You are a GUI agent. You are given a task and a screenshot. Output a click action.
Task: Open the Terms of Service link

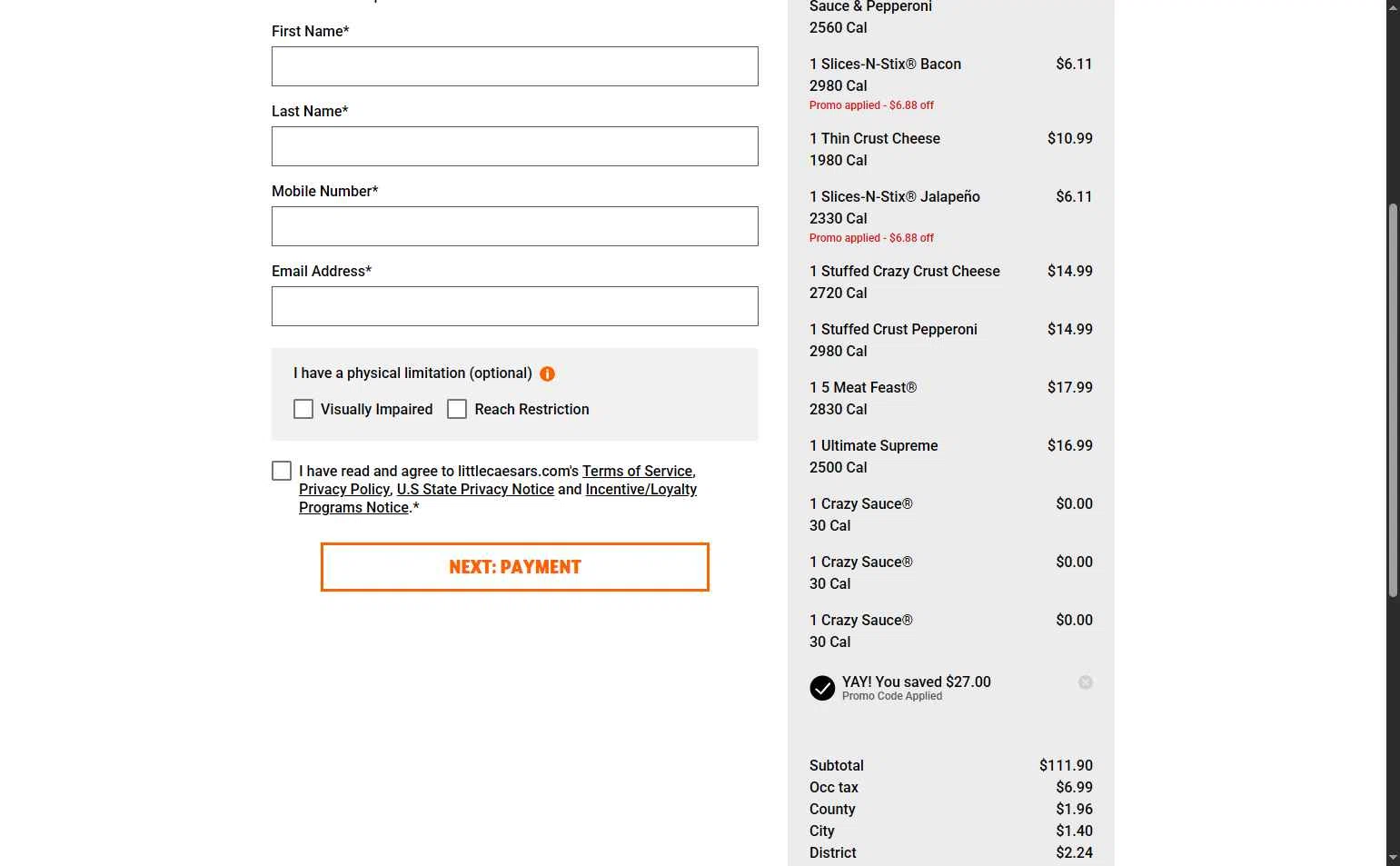(637, 471)
